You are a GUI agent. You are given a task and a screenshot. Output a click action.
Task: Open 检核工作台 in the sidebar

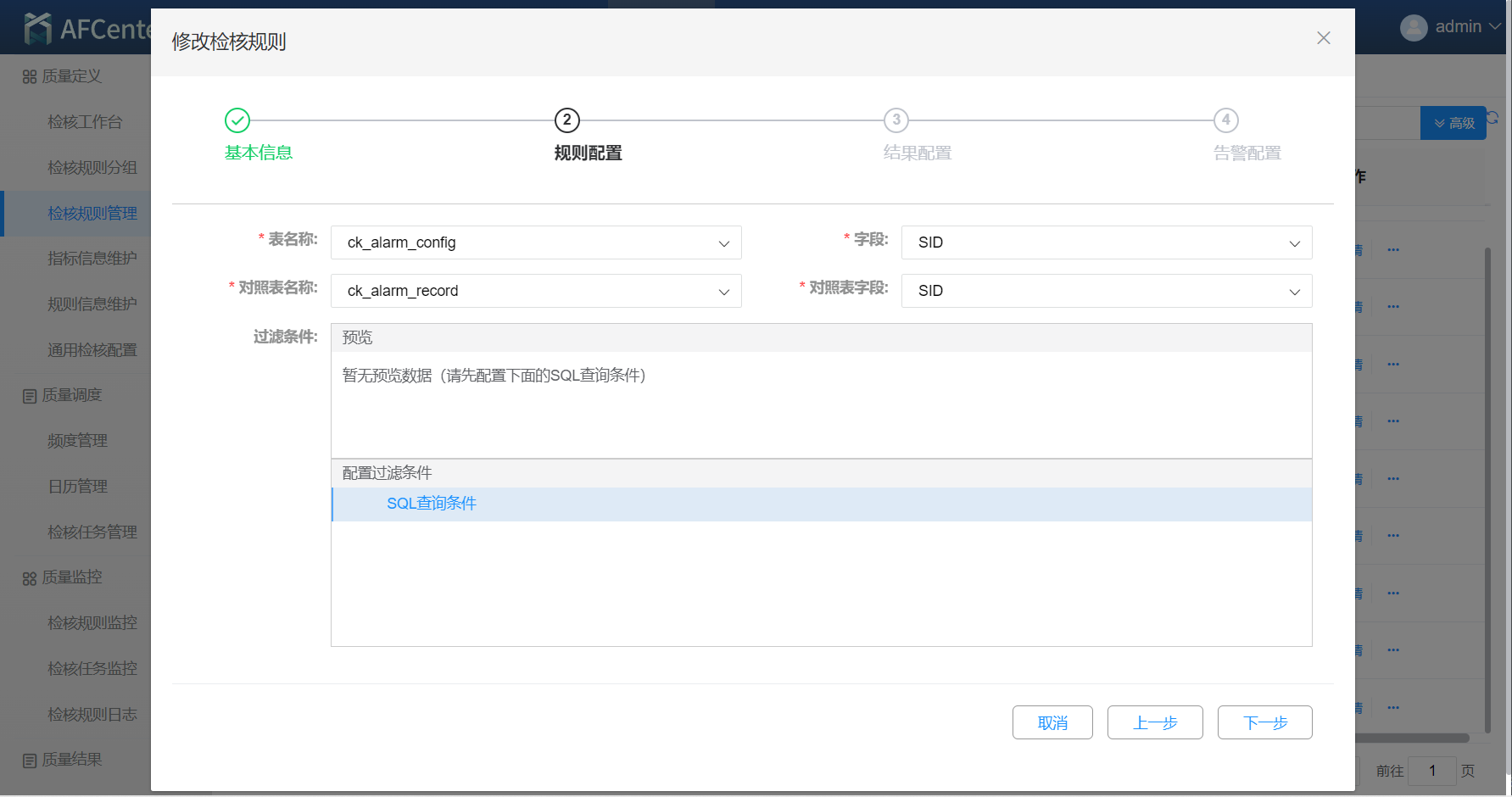[x=85, y=122]
